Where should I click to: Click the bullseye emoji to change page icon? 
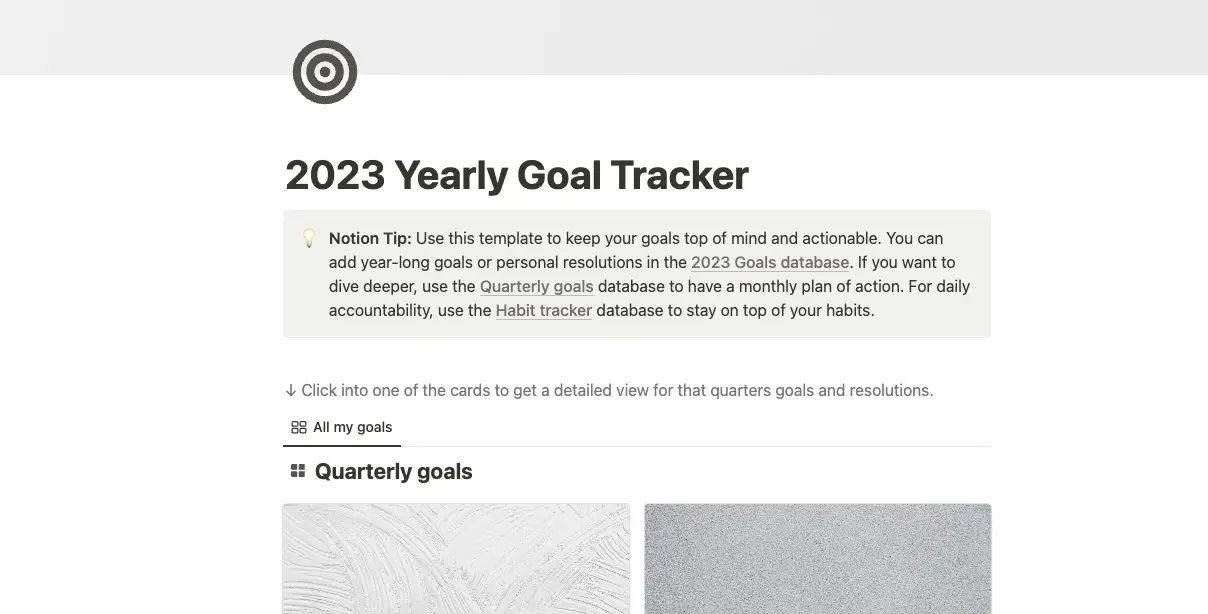(x=324, y=71)
